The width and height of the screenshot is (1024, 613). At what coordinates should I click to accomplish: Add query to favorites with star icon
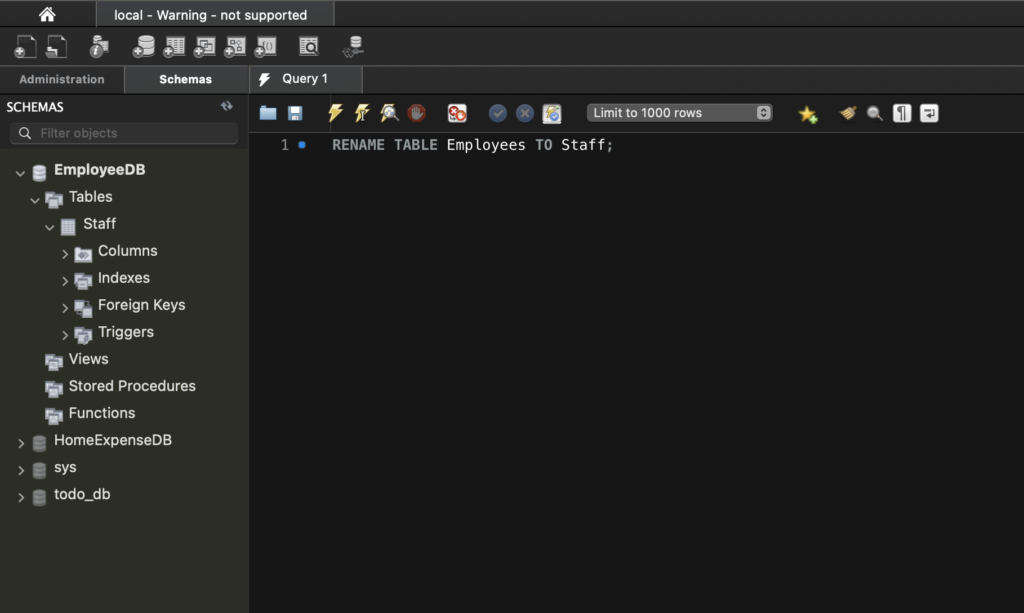click(x=808, y=114)
